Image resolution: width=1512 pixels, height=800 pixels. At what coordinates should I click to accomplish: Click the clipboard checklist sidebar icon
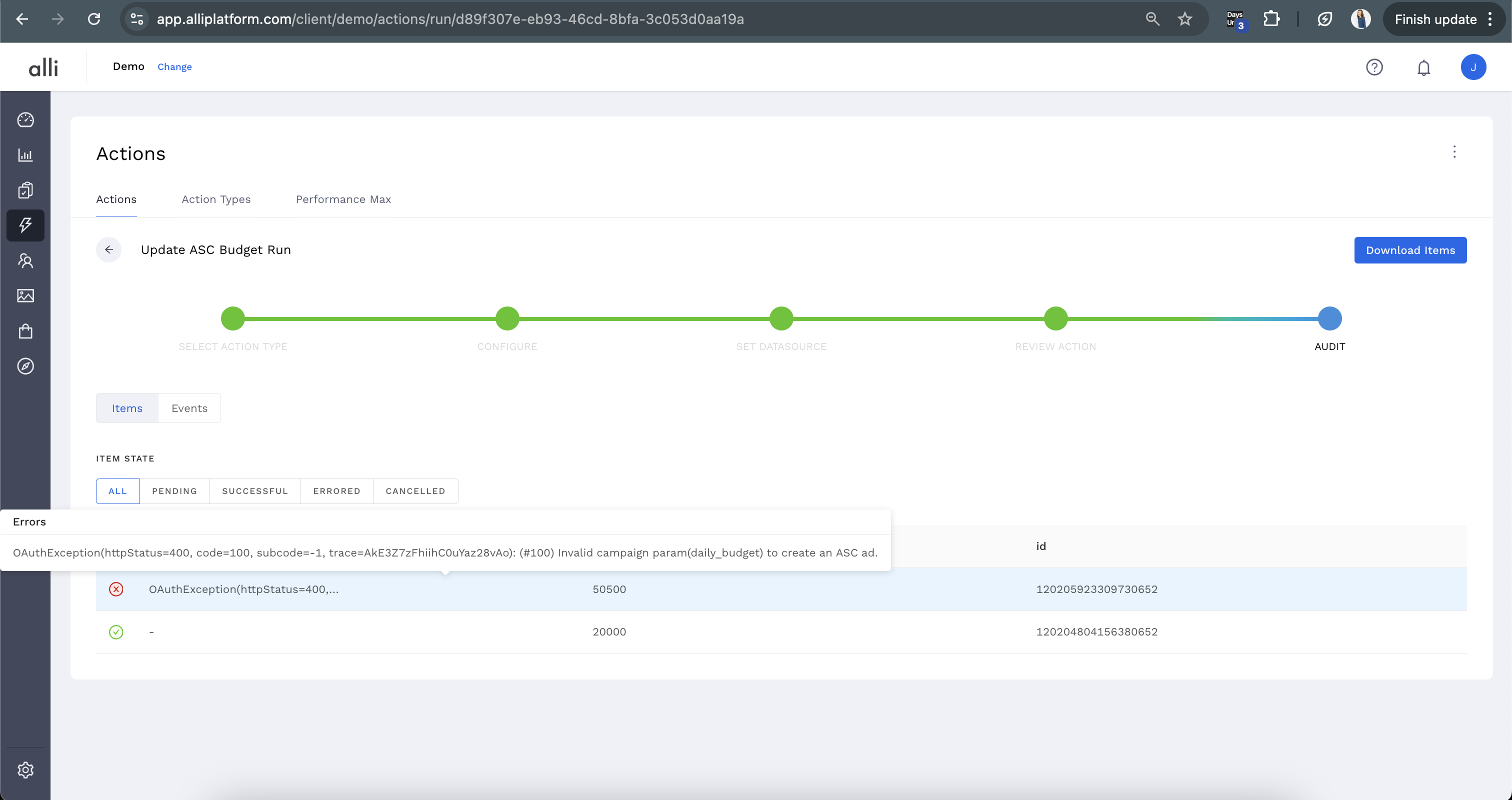(25, 190)
